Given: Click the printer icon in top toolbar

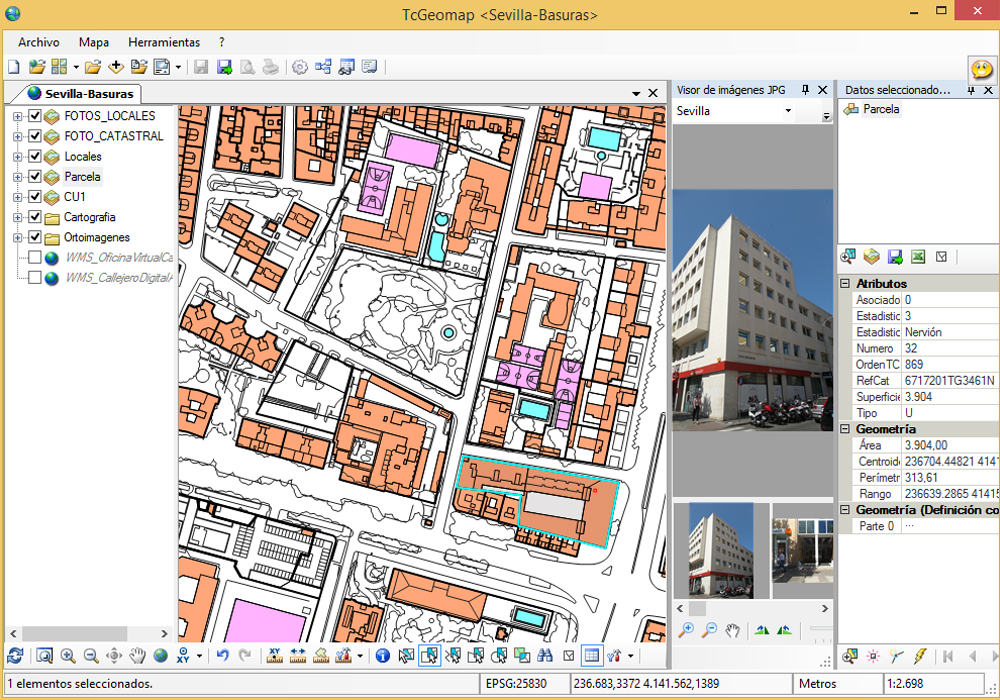Looking at the screenshot, I should pos(270,67).
